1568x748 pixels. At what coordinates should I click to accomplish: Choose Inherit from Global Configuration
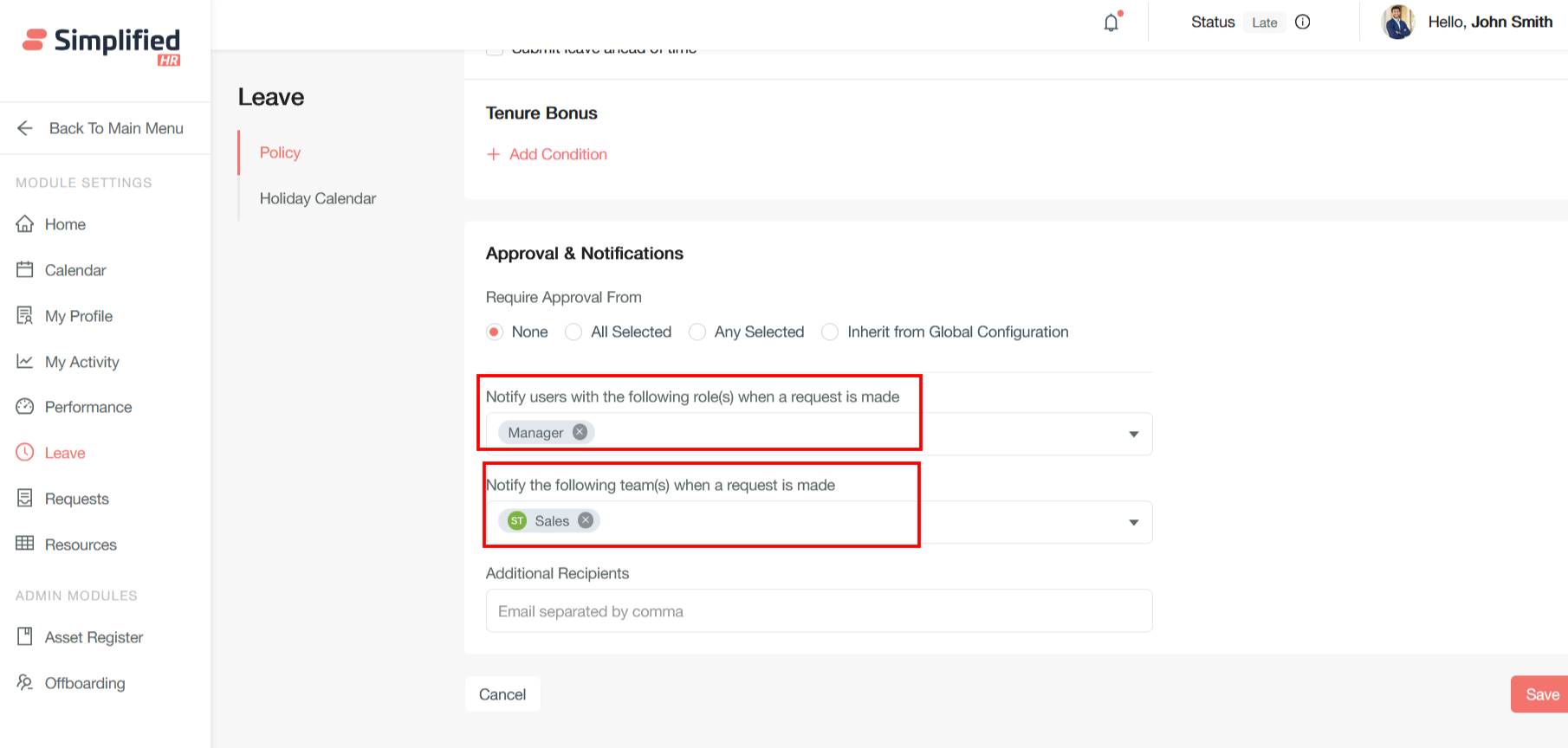click(830, 332)
